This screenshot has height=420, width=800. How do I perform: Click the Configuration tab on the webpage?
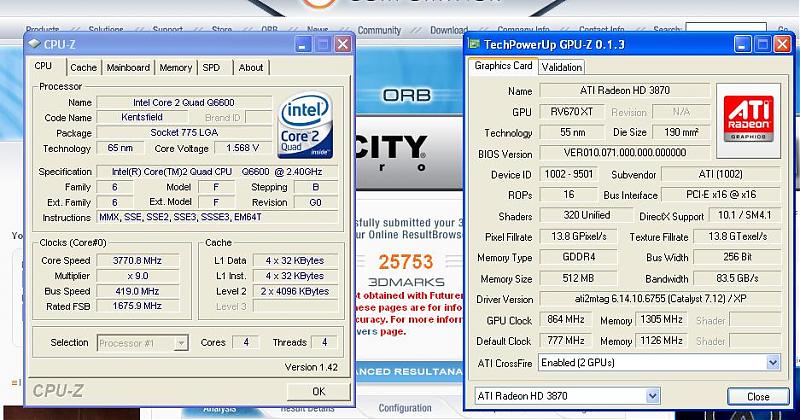tap(405, 408)
